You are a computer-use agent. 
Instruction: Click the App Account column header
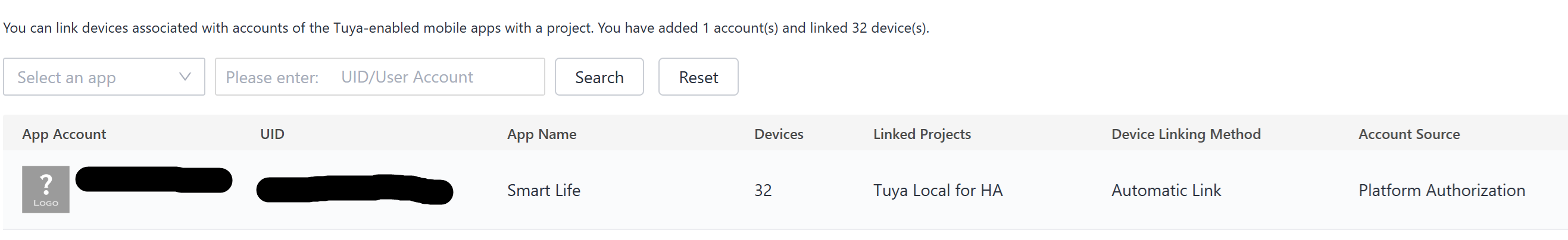[x=64, y=134]
